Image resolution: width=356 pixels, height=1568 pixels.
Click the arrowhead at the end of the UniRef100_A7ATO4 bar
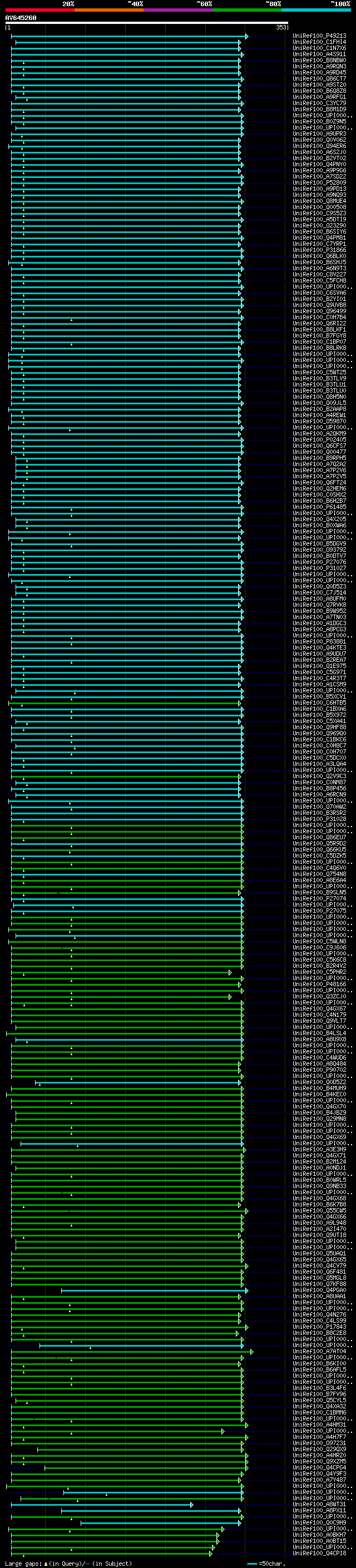[x=252, y=1351]
